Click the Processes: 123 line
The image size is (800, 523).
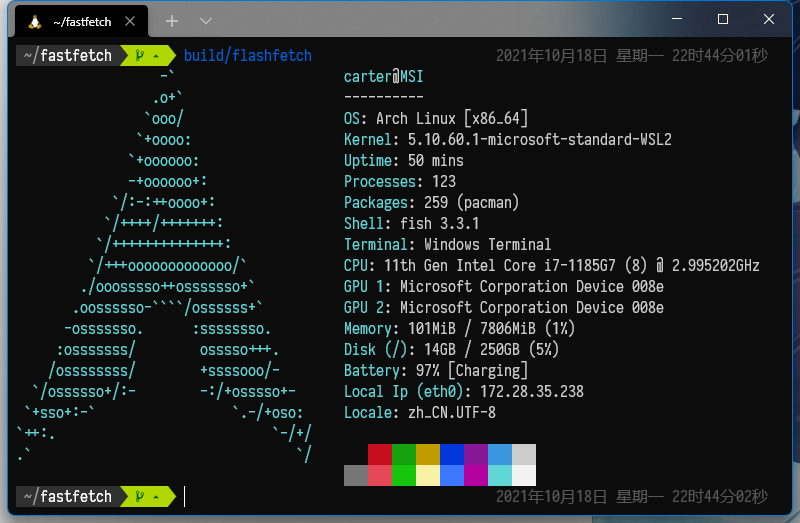[399, 181]
